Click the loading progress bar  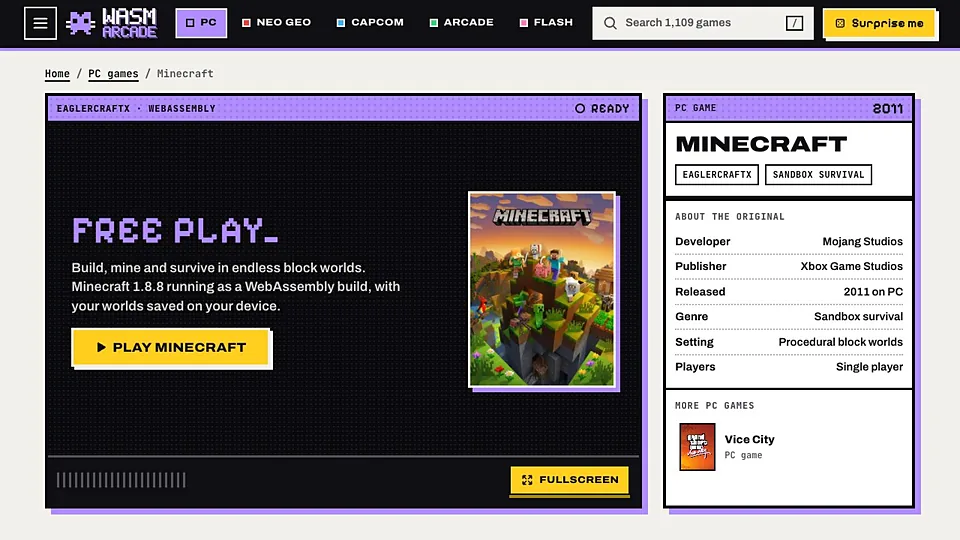click(121, 480)
